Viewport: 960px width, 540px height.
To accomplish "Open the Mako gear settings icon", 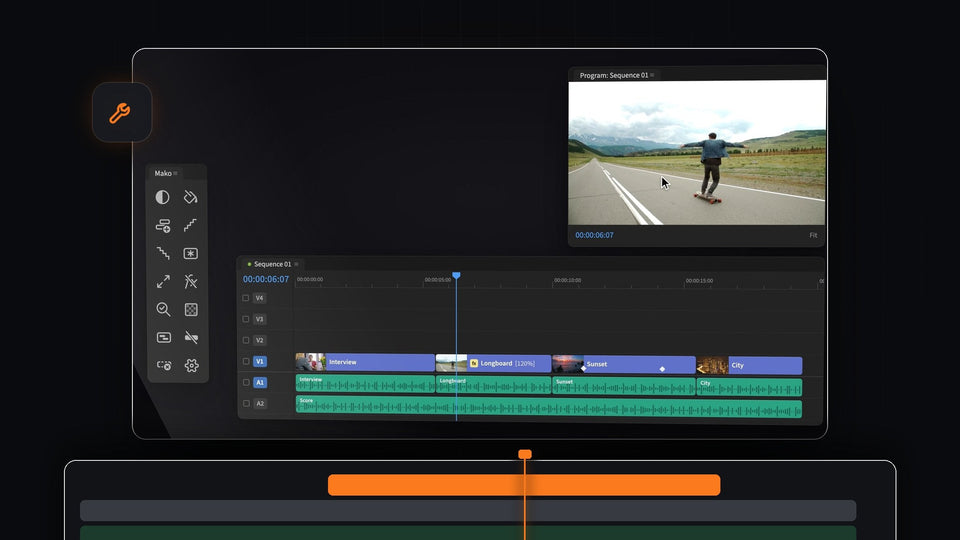I will 192,366.
